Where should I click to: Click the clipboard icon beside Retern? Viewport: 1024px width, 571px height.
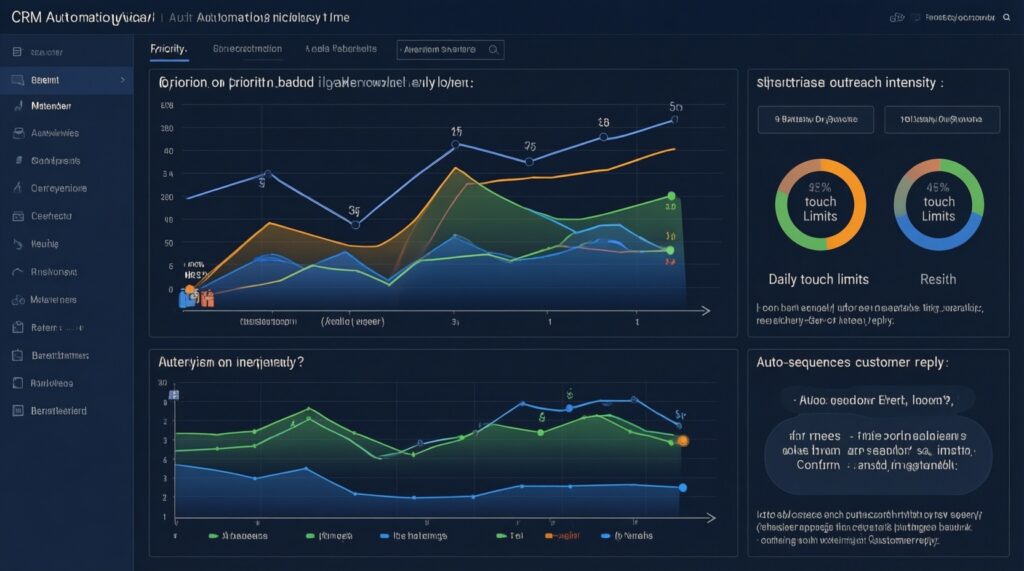click(x=17, y=327)
